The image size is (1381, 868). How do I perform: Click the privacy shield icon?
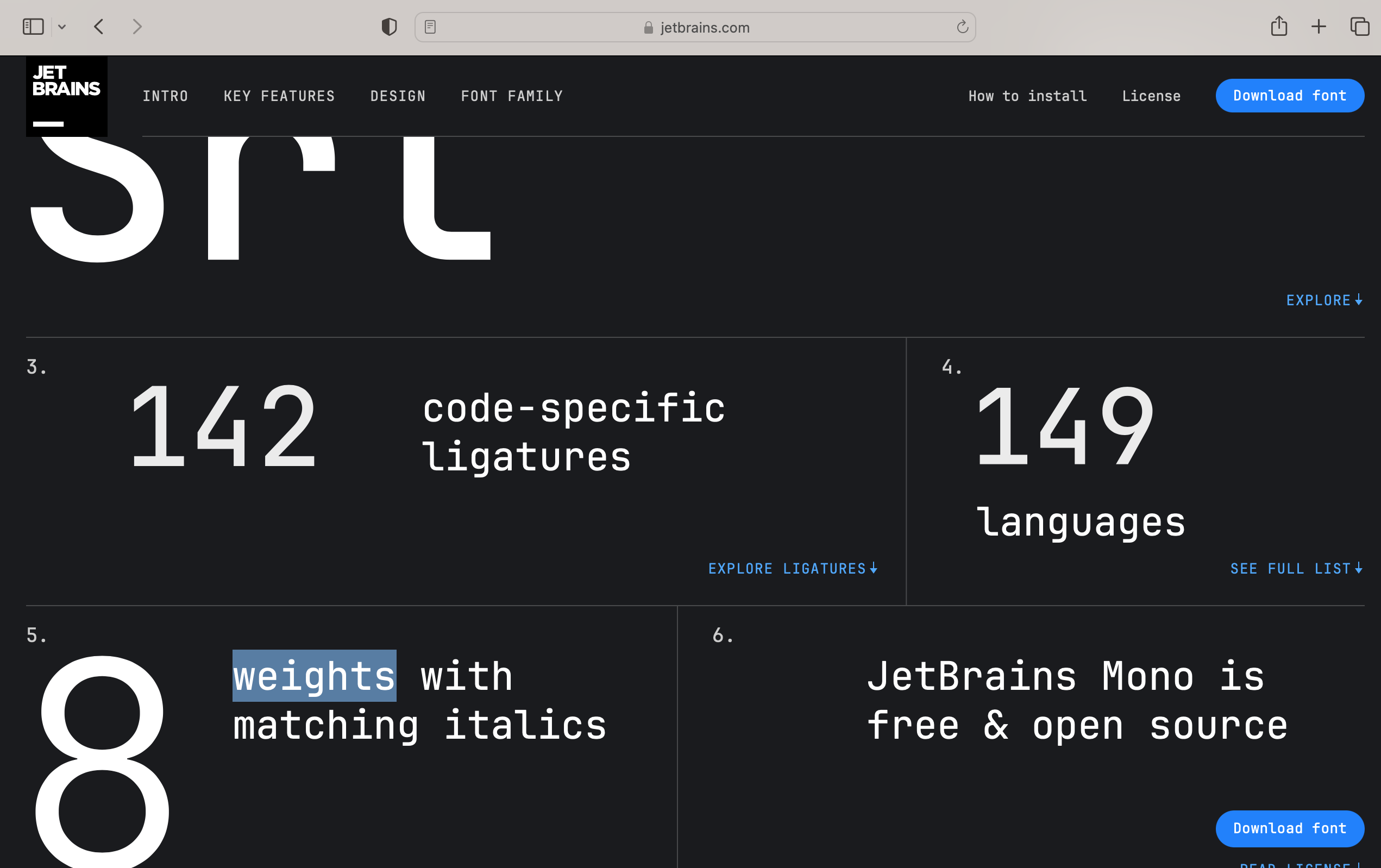point(389,27)
